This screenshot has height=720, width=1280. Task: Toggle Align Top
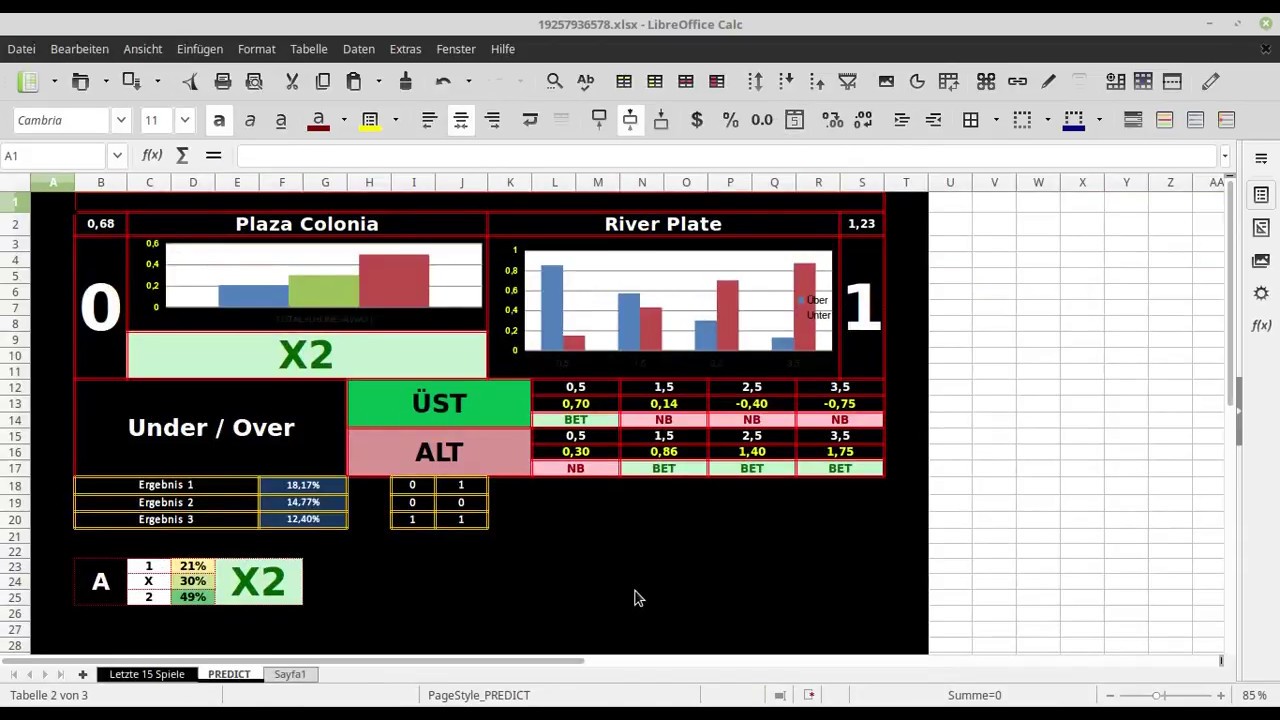point(599,120)
